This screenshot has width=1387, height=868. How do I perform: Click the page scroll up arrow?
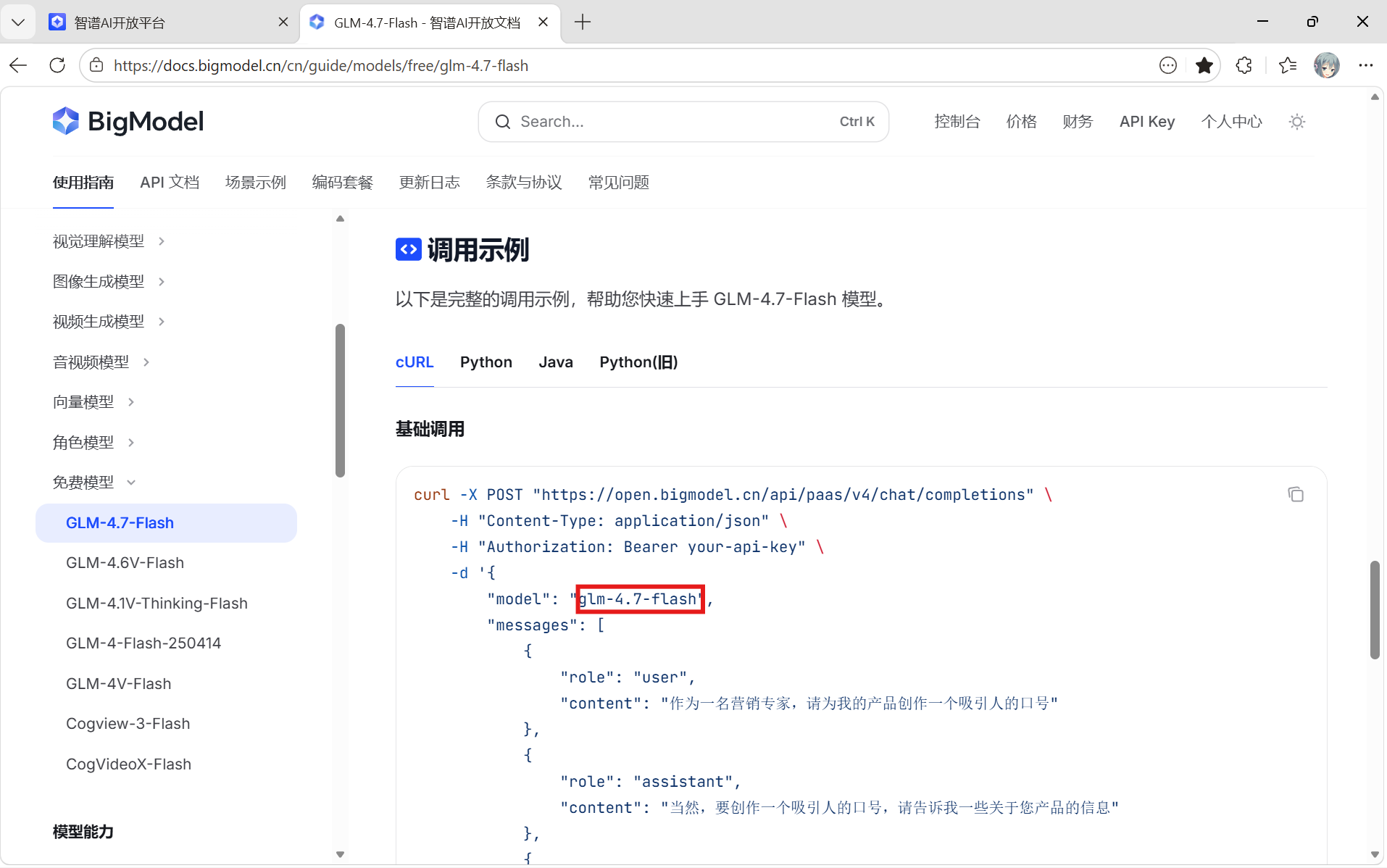pyautogui.click(x=1375, y=97)
